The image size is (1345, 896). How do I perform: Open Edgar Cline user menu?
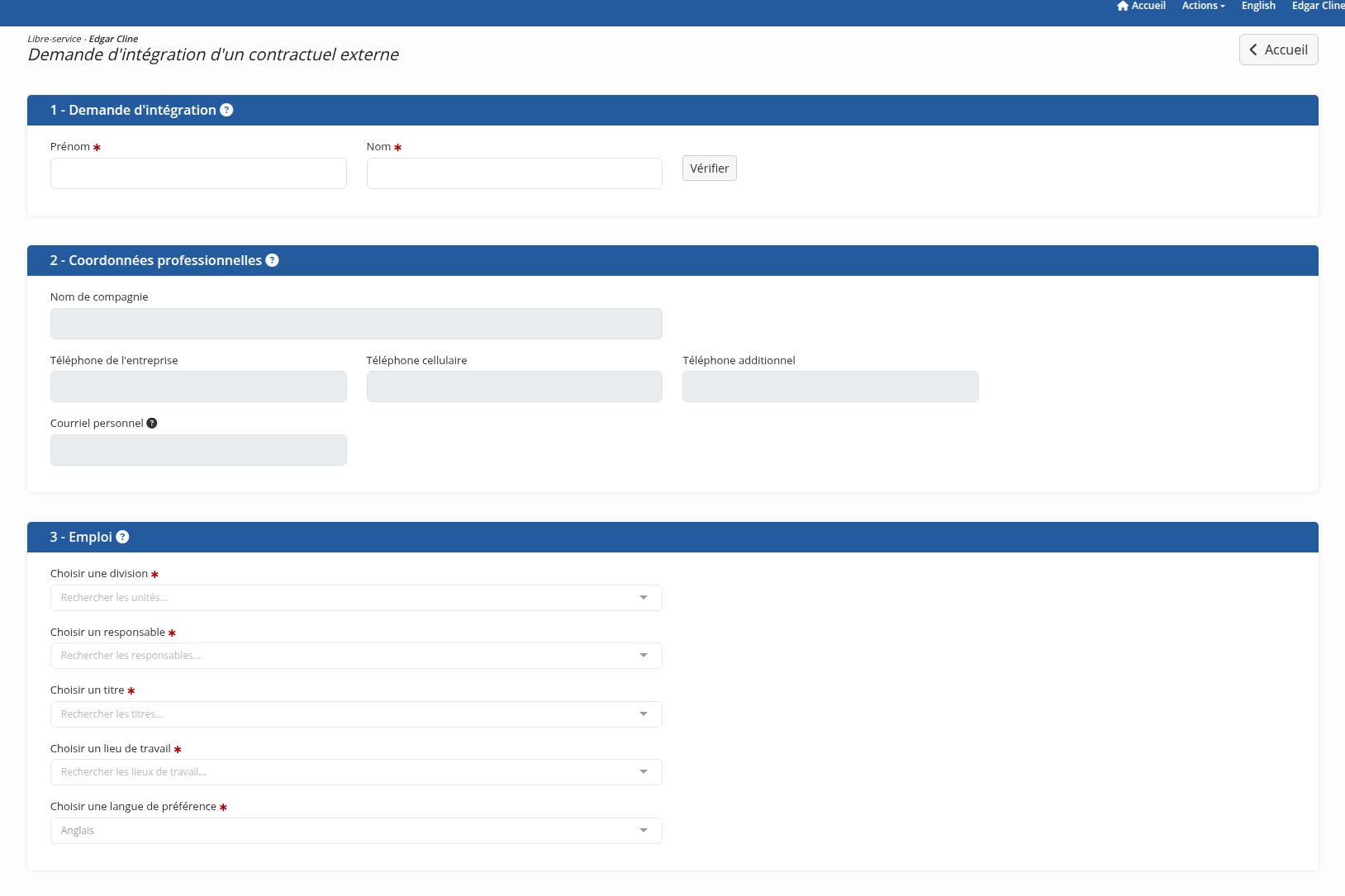(x=1319, y=6)
